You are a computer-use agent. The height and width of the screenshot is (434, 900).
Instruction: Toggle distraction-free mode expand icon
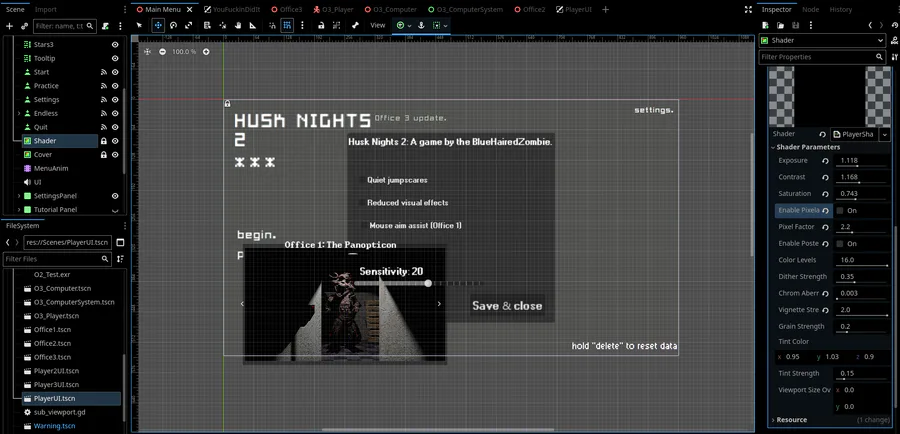[748, 9]
